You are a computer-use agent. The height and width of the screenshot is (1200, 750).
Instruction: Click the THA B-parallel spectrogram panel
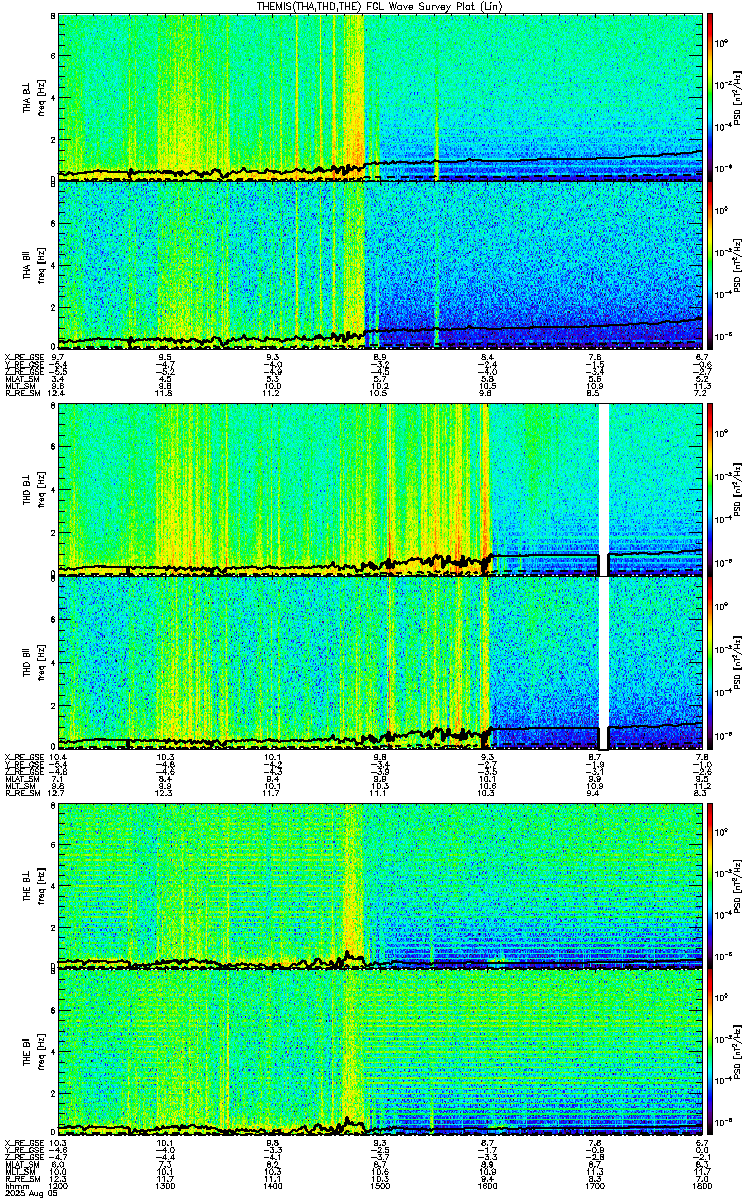click(380, 264)
